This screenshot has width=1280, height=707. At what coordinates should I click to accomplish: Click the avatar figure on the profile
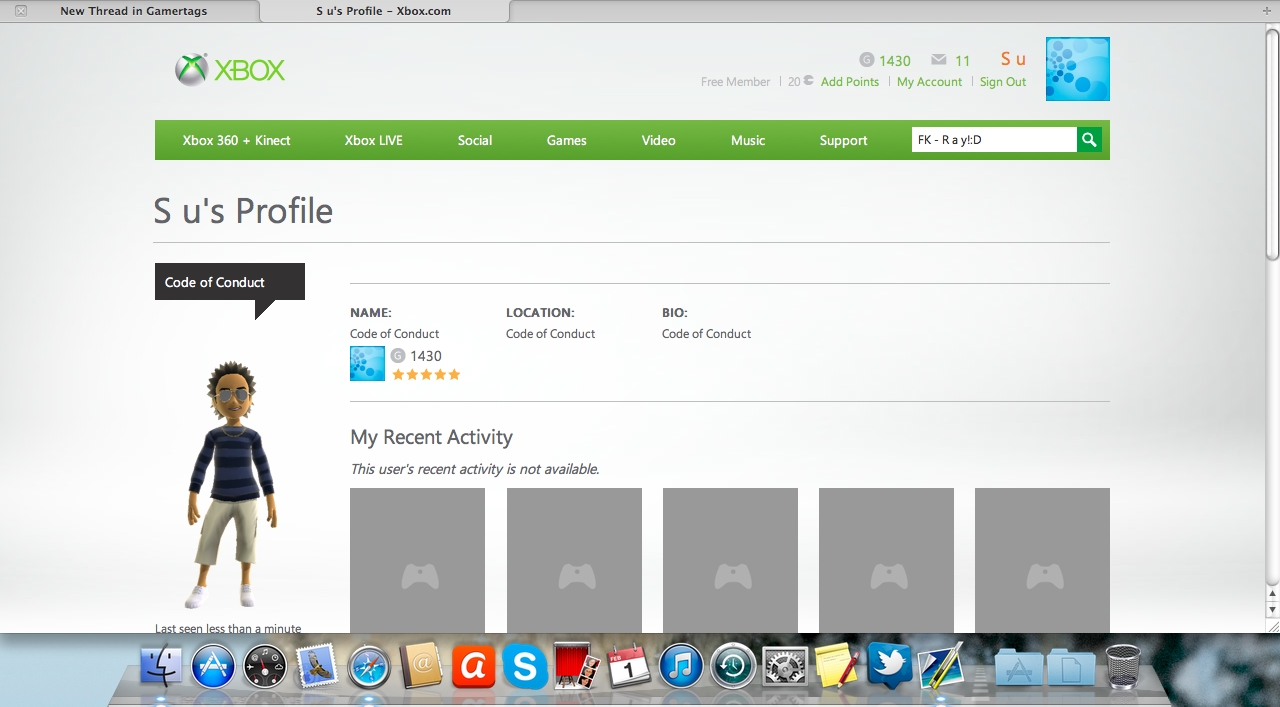click(x=232, y=485)
